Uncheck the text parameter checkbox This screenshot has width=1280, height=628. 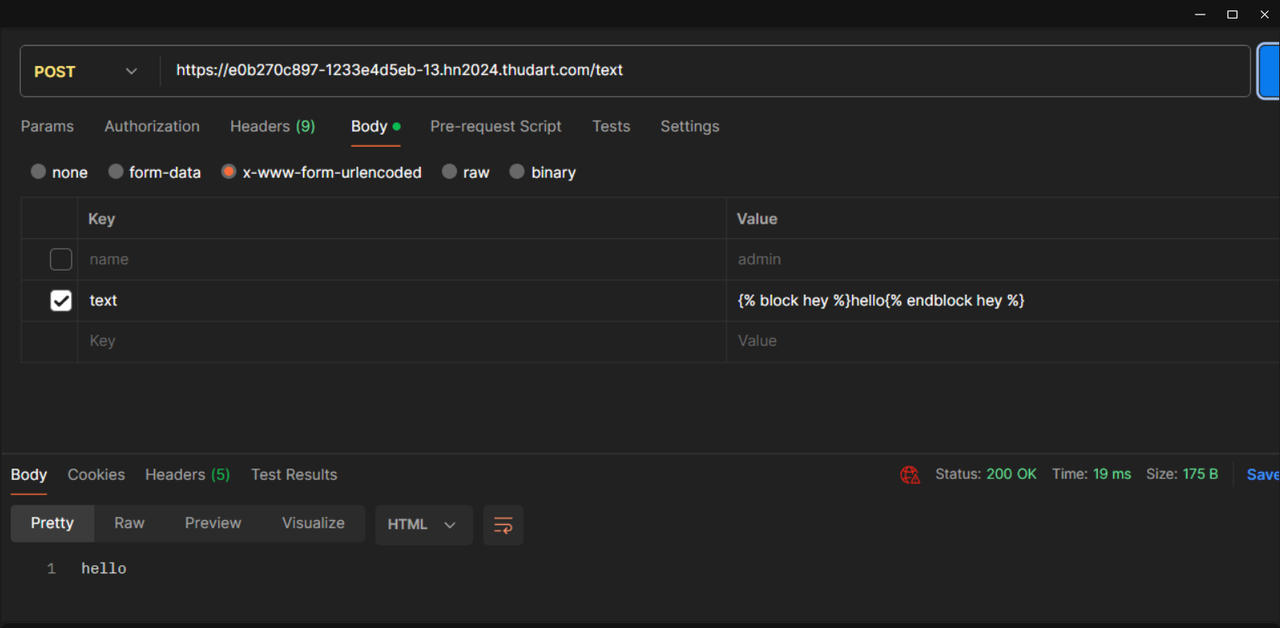[x=61, y=300]
